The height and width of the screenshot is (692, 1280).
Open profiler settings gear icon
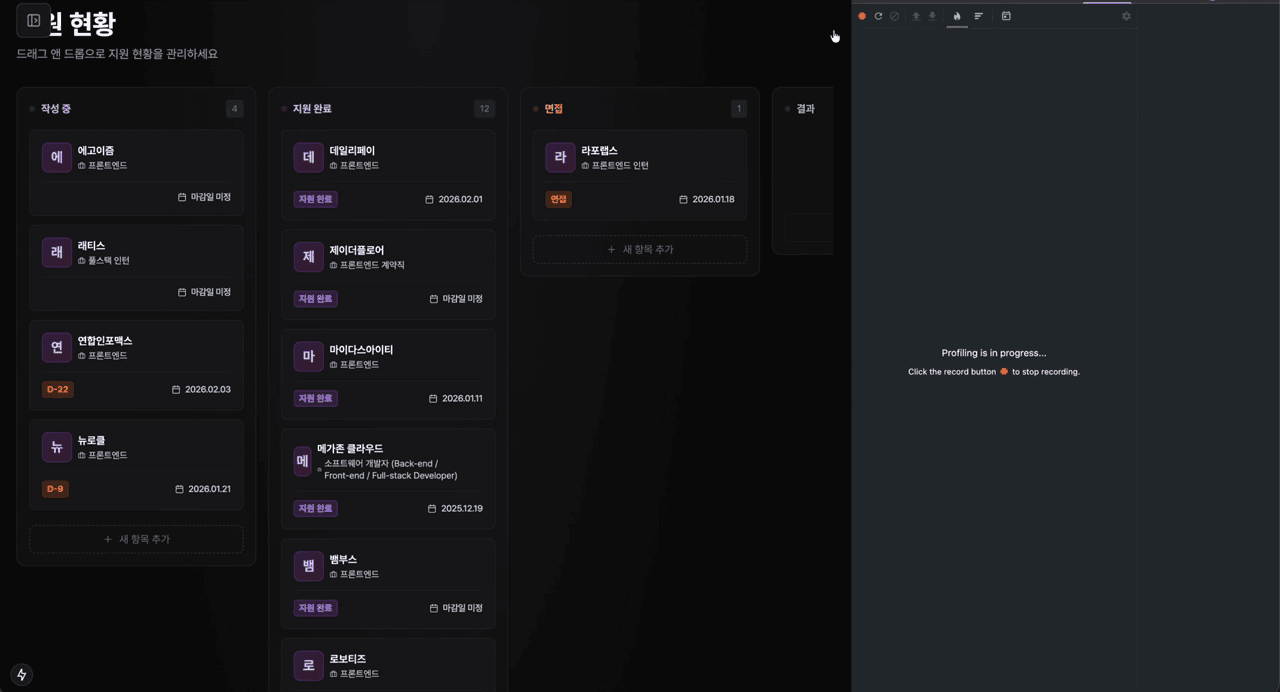tap(1126, 16)
